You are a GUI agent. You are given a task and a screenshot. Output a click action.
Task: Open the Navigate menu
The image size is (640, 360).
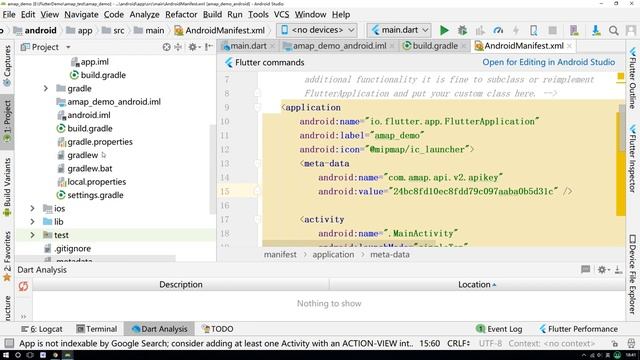tap(81, 14)
